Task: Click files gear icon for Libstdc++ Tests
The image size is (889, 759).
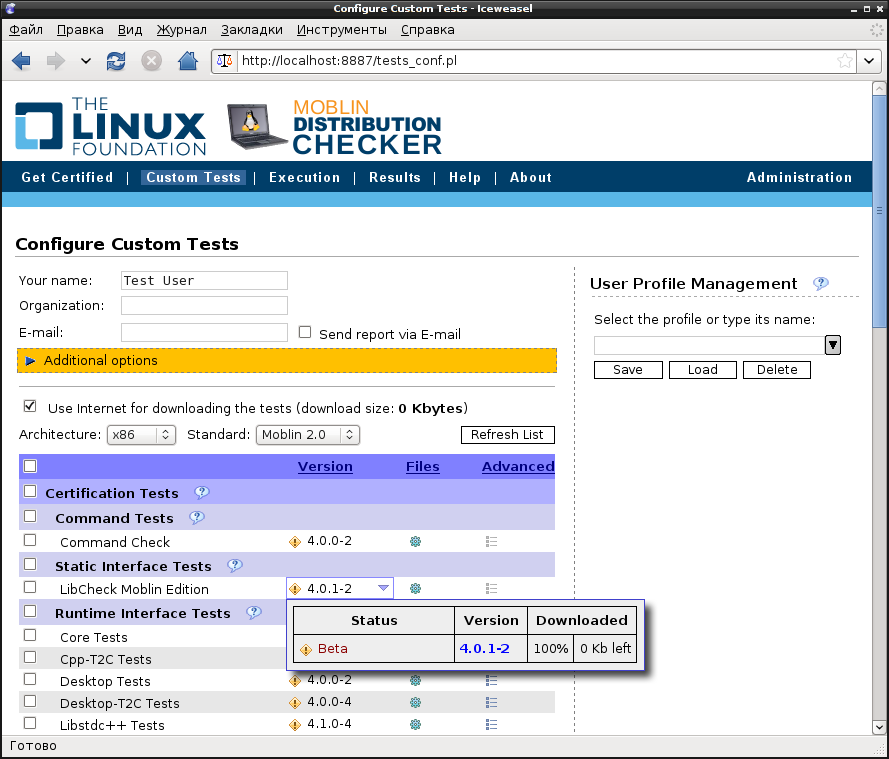Action: pyautogui.click(x=416, y=724)
